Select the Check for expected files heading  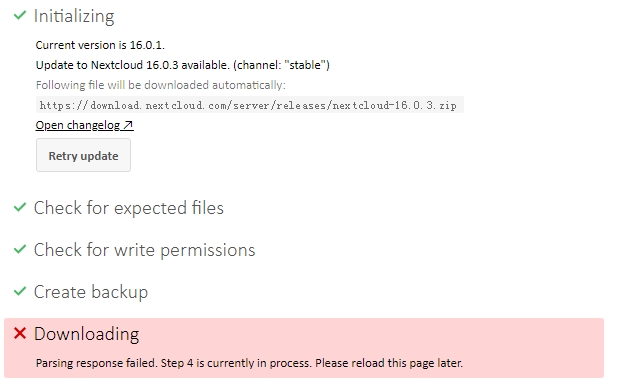pyautogui.click(x=129, y=208)
